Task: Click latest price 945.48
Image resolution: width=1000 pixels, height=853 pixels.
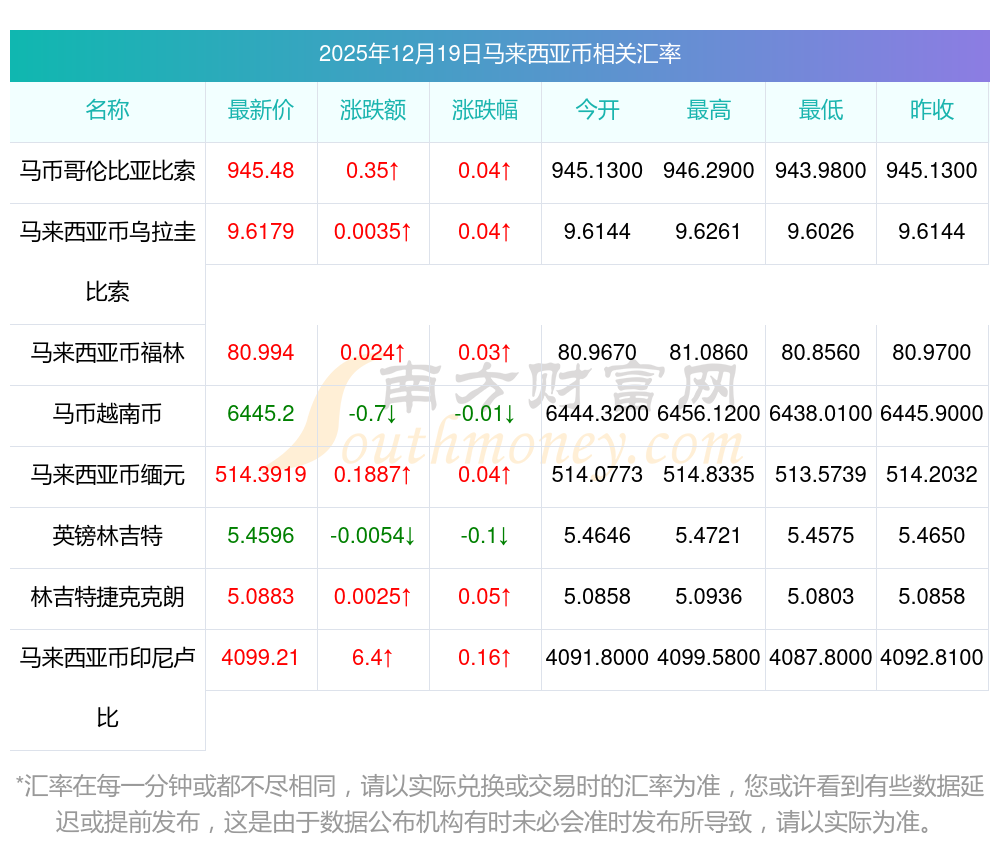Action: coord(261,171)
